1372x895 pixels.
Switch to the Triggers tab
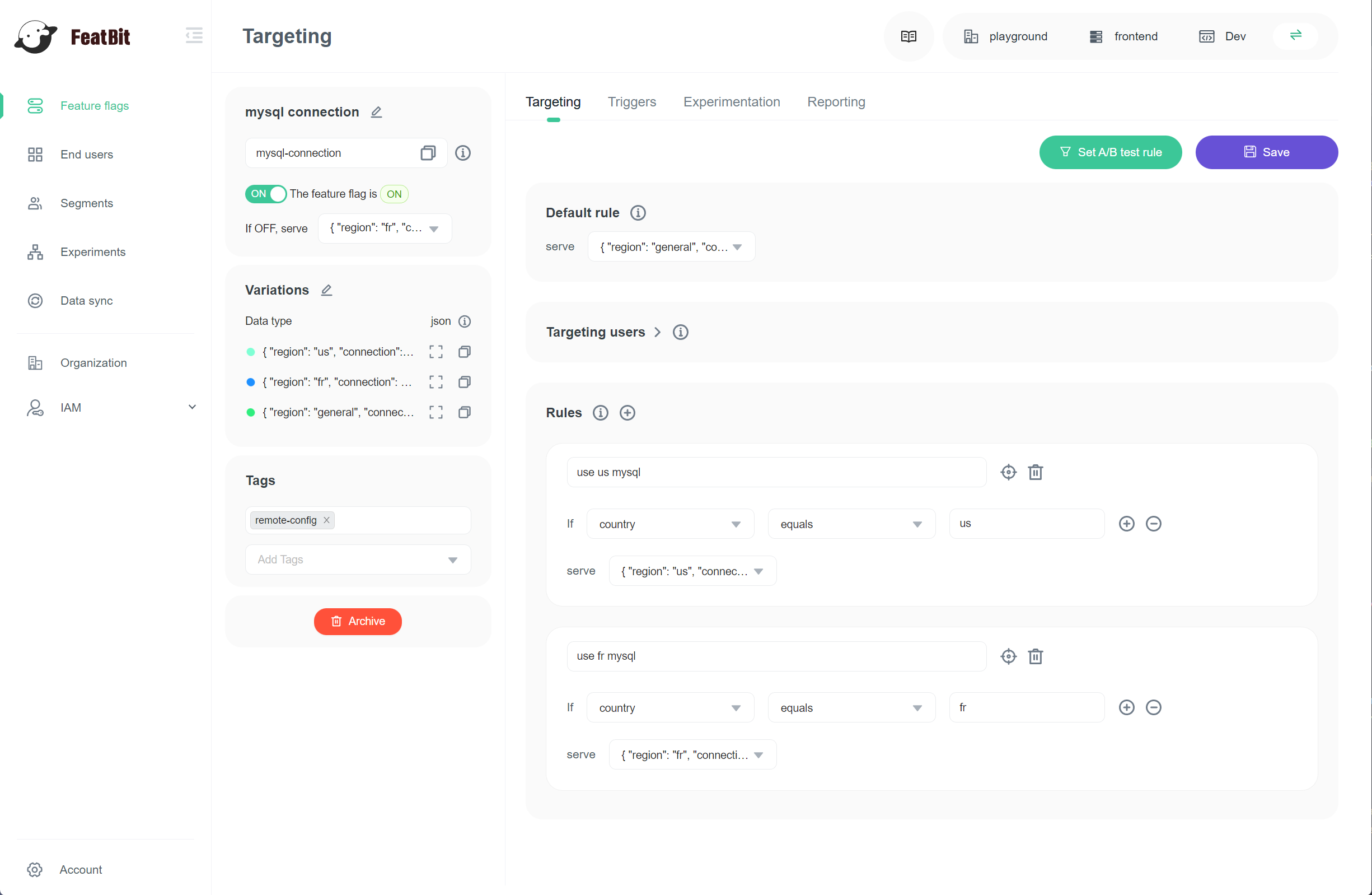click(632, 102)
